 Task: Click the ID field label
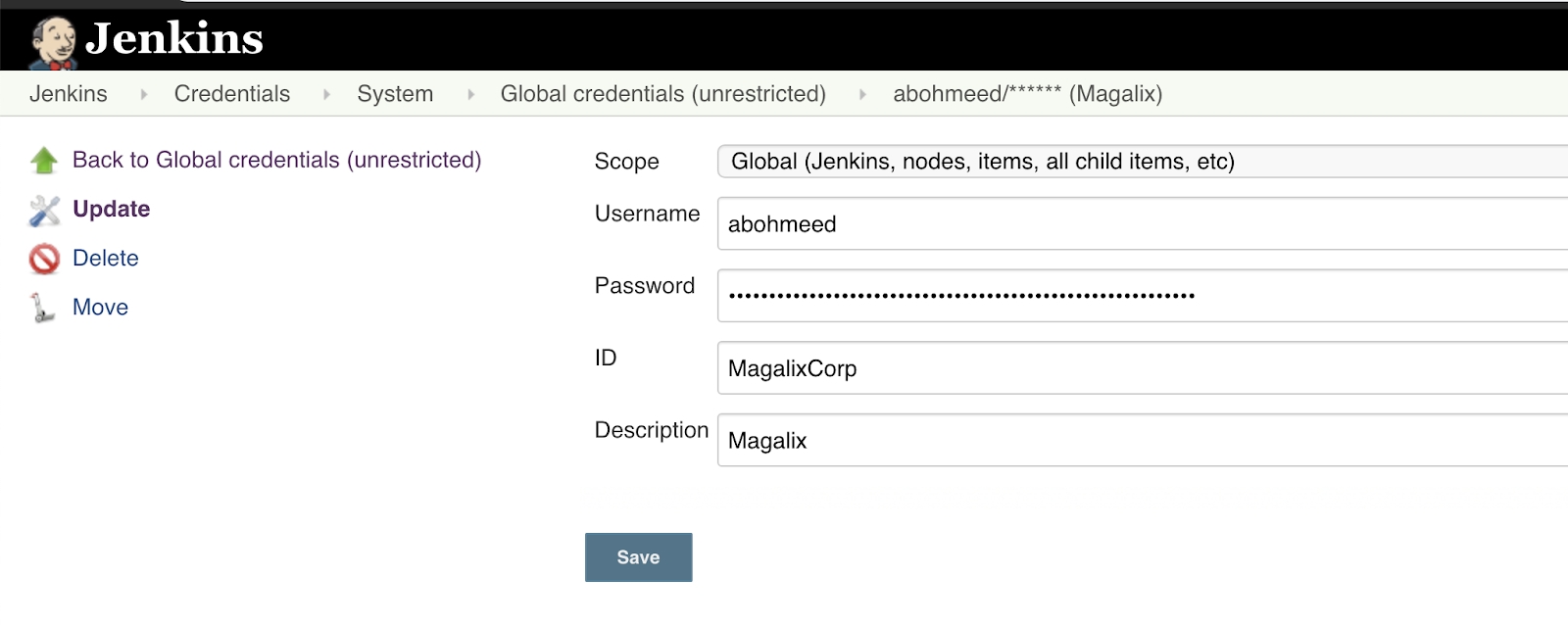click(606, 358)
